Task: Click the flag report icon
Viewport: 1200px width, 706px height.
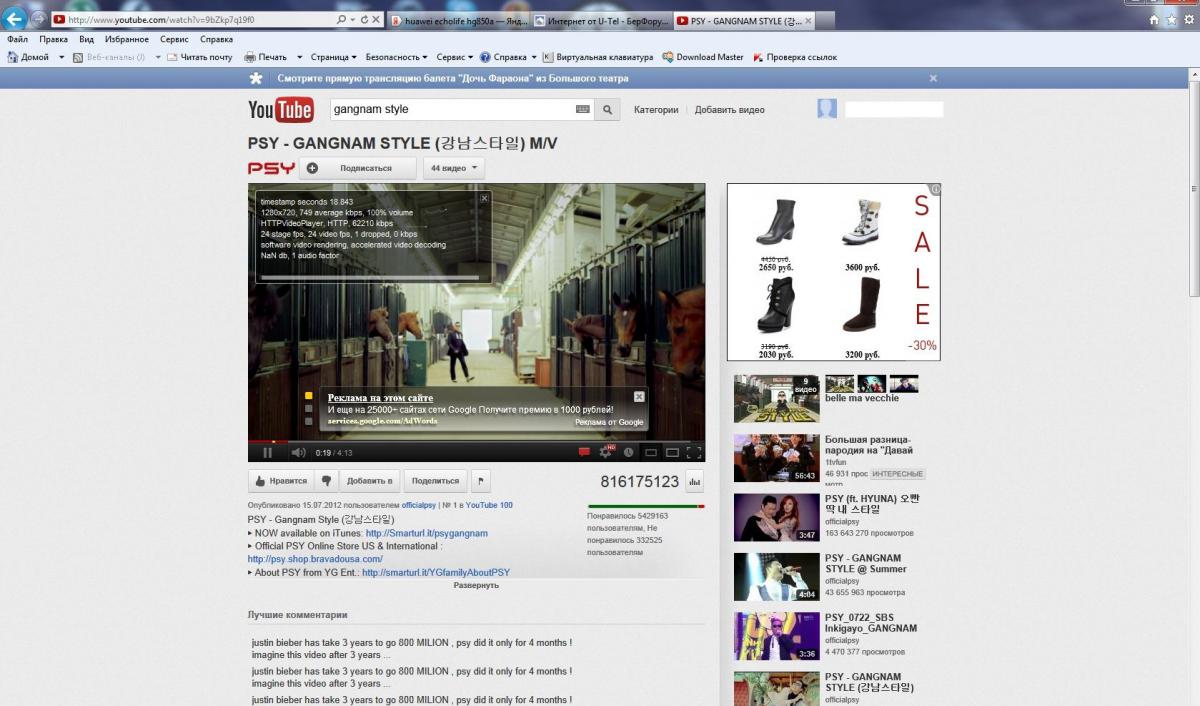Action: coord(481,481)
